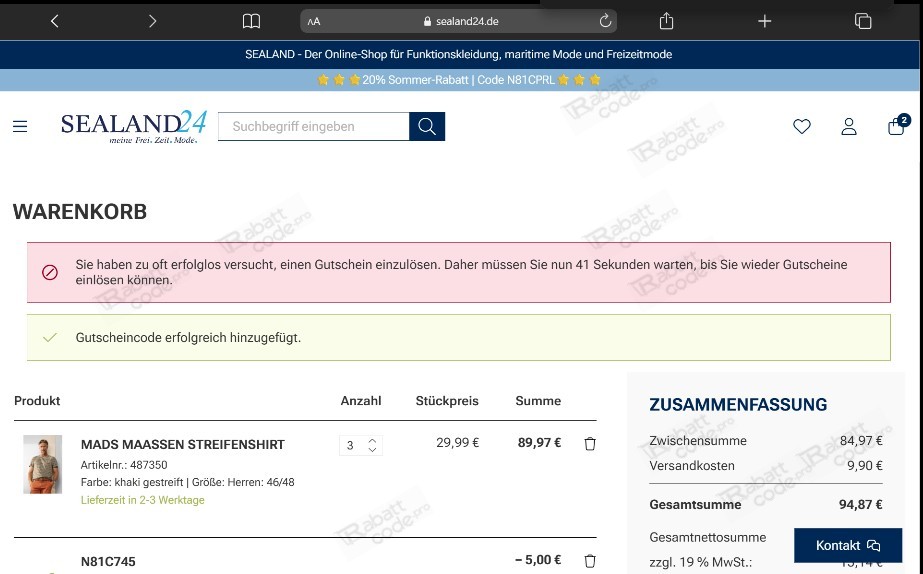Open the AA reader text-size menu
The width and height of the screenshot is (923, 574).
pos(314,22)
